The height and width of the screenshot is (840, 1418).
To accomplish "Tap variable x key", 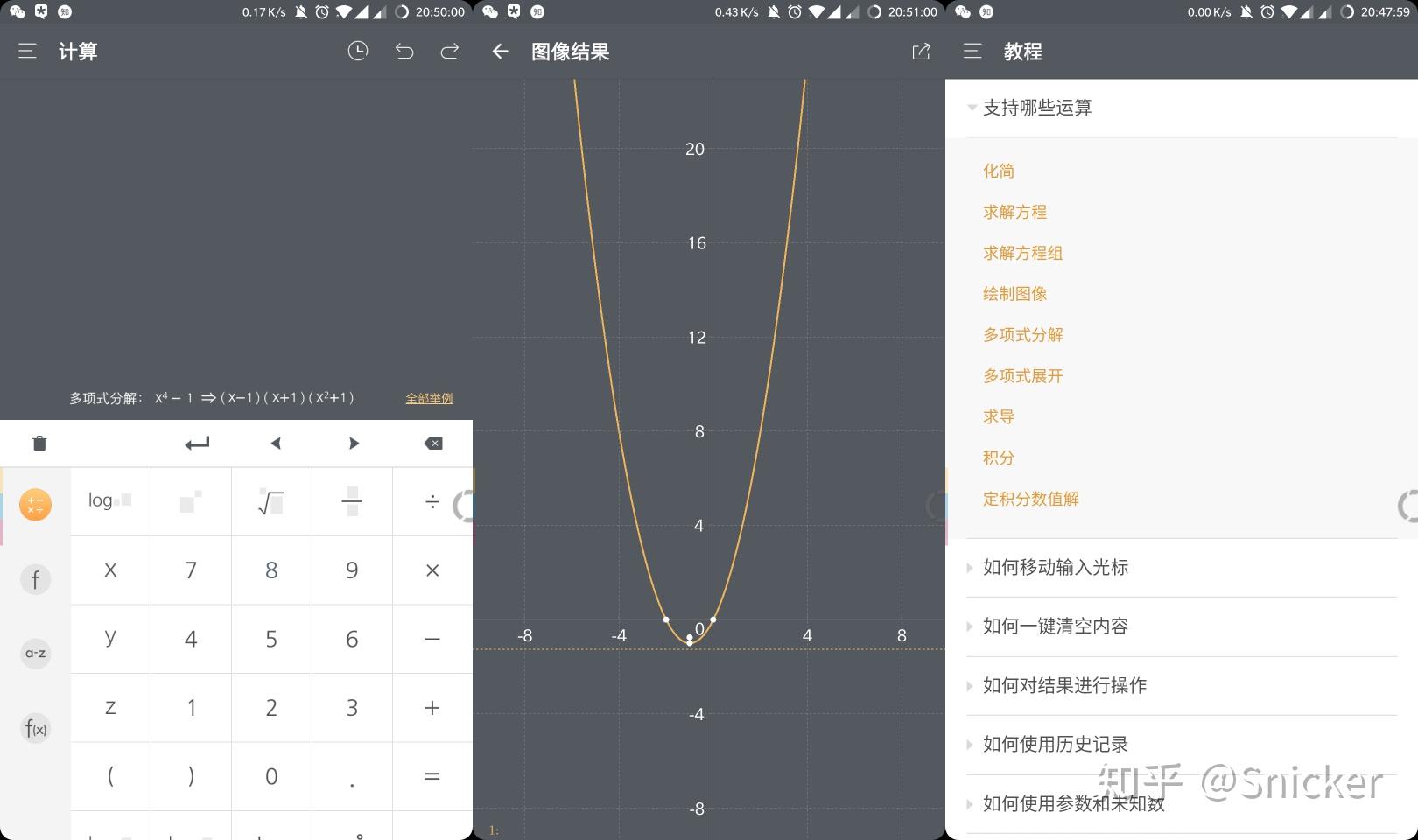I will click(110, 570).
